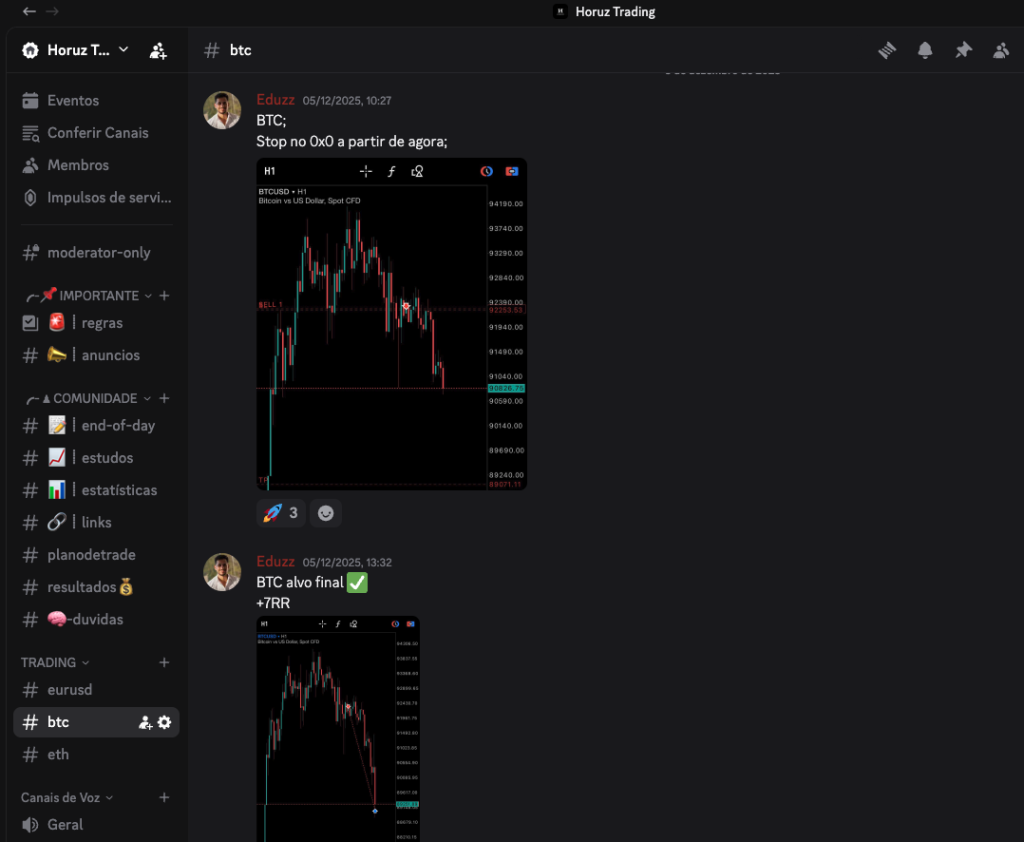Click create invite icon on btc channel

point(145,722)
